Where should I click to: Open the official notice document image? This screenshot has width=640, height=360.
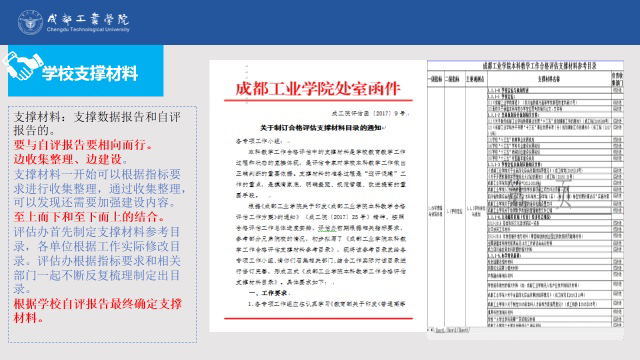pos(318,196)
